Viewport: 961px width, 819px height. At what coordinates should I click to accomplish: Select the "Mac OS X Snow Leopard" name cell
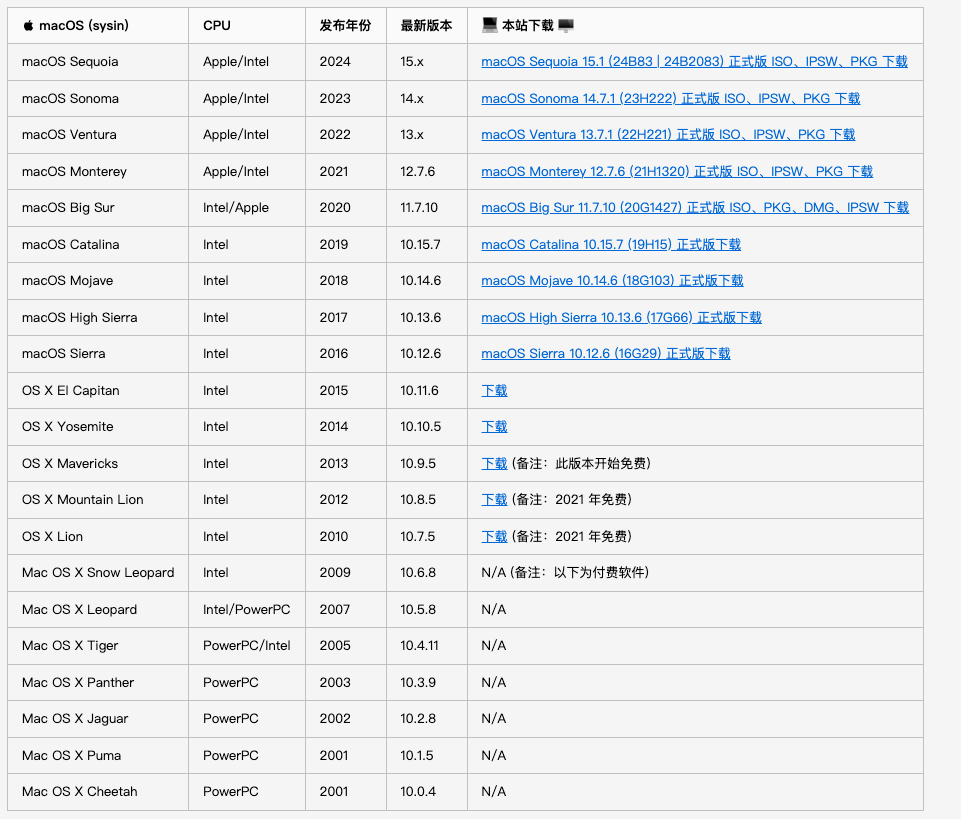click(x=98, y=573)
